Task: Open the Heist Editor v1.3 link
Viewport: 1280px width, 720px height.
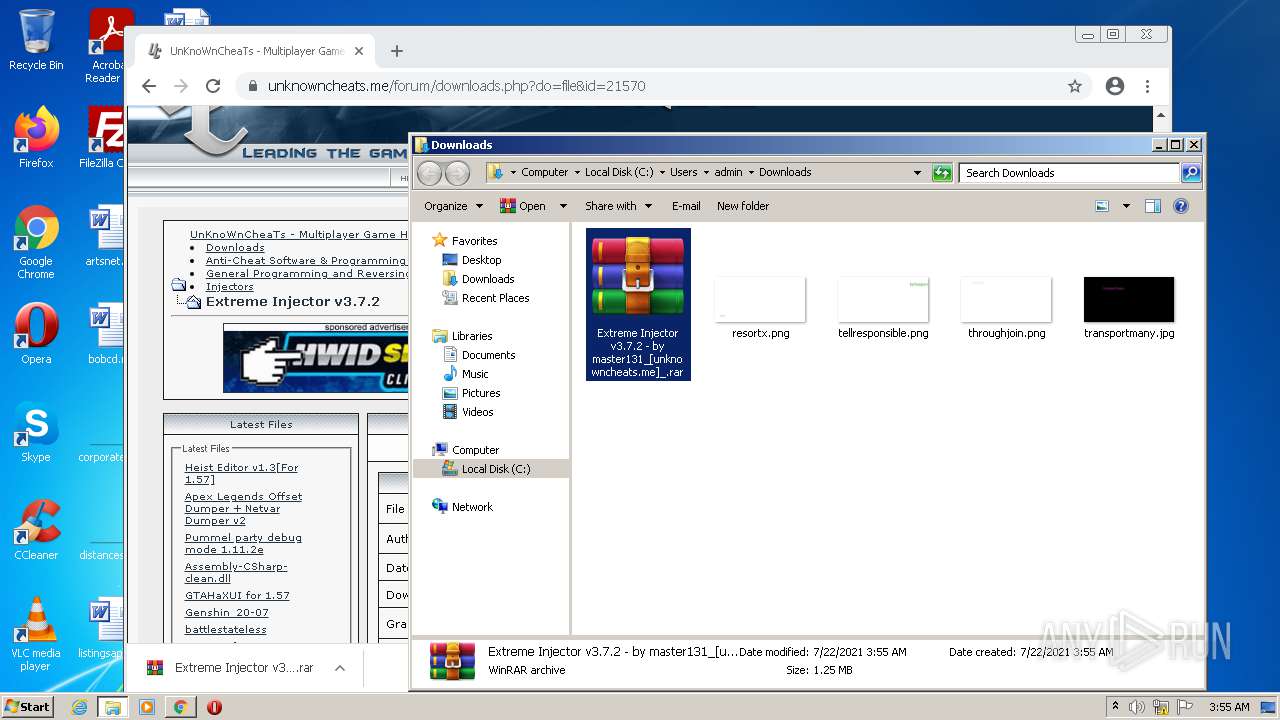Action: coord(241,473)
